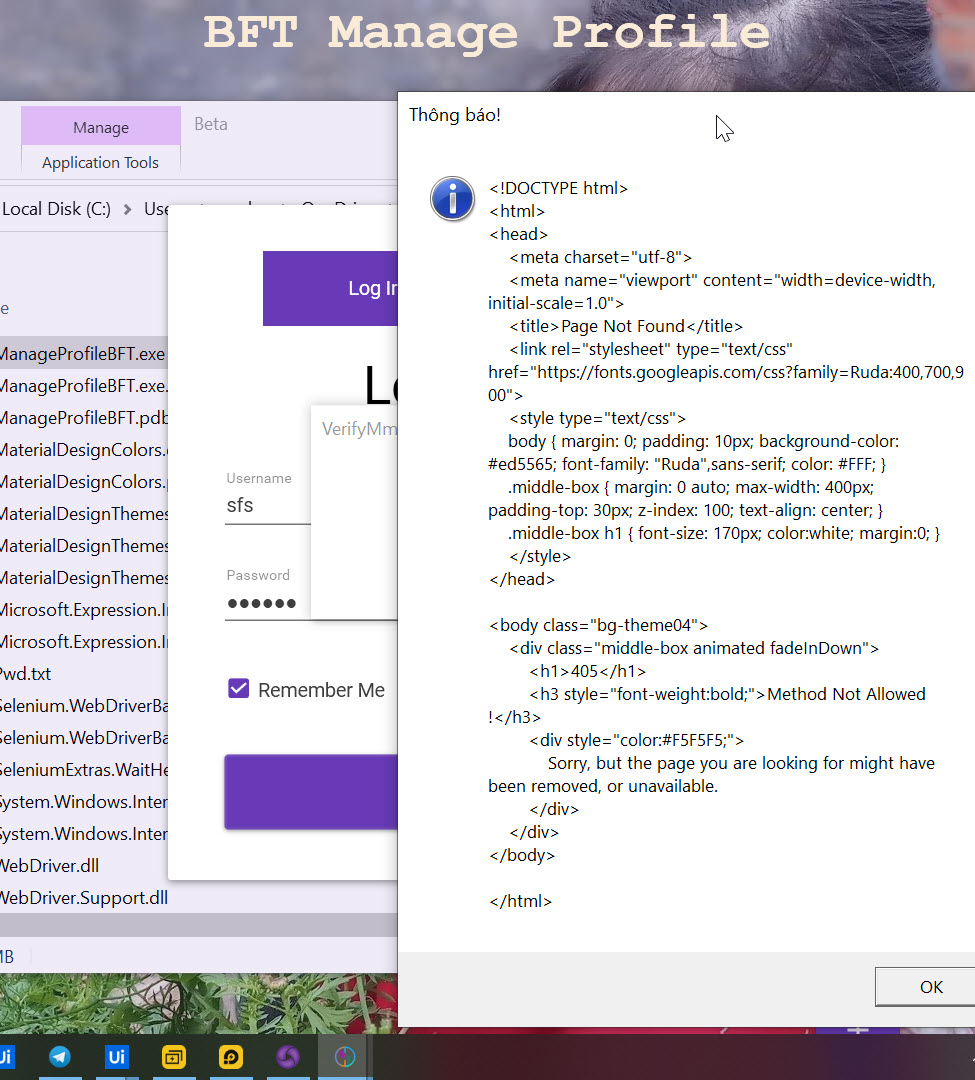Image resolution: width=975 pixels, height=1080 pixels.
Task: Open Telegram from the taskbar
Action: [60, 1057]
